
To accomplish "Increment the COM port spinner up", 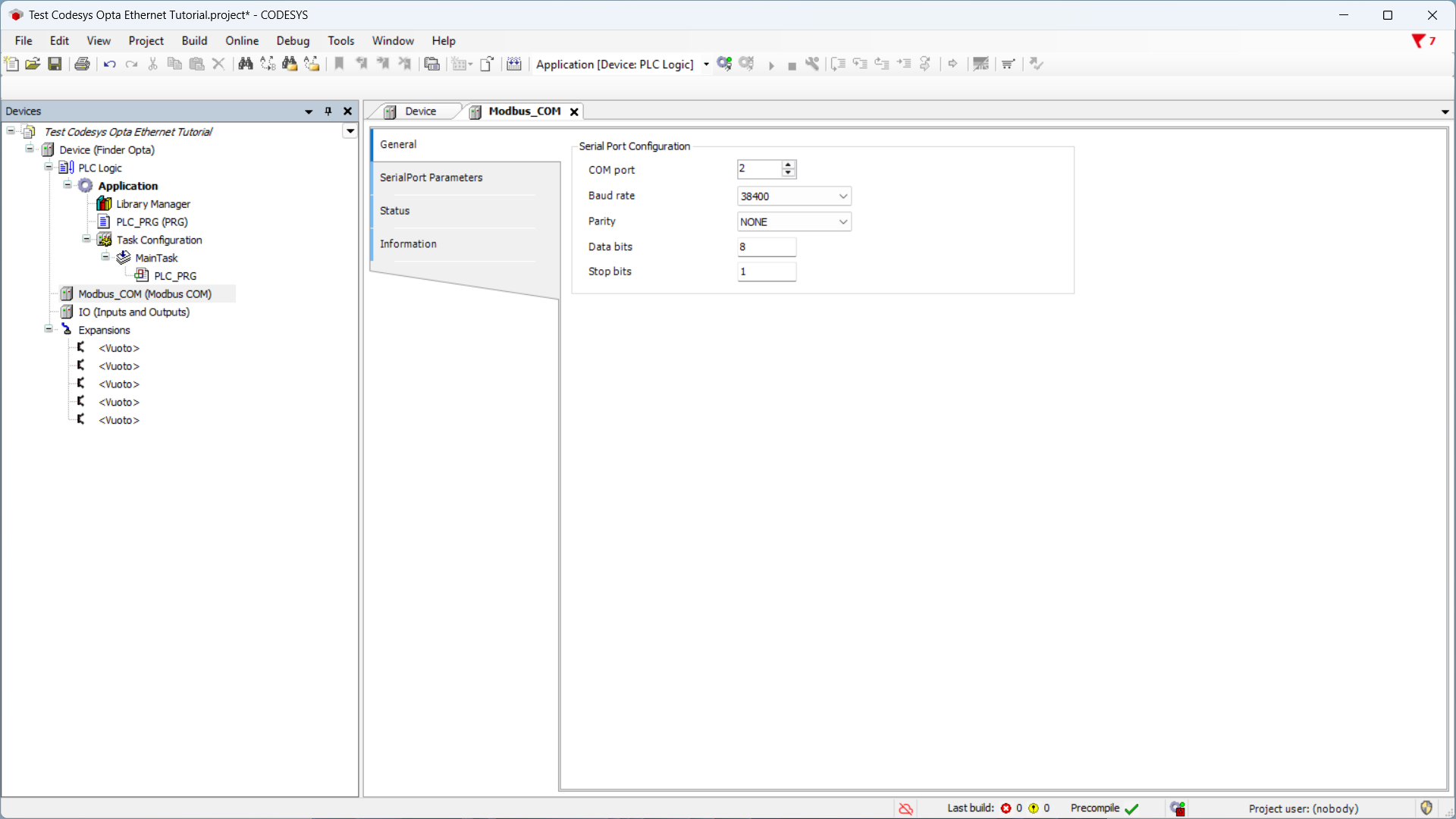I will point(789,165).
